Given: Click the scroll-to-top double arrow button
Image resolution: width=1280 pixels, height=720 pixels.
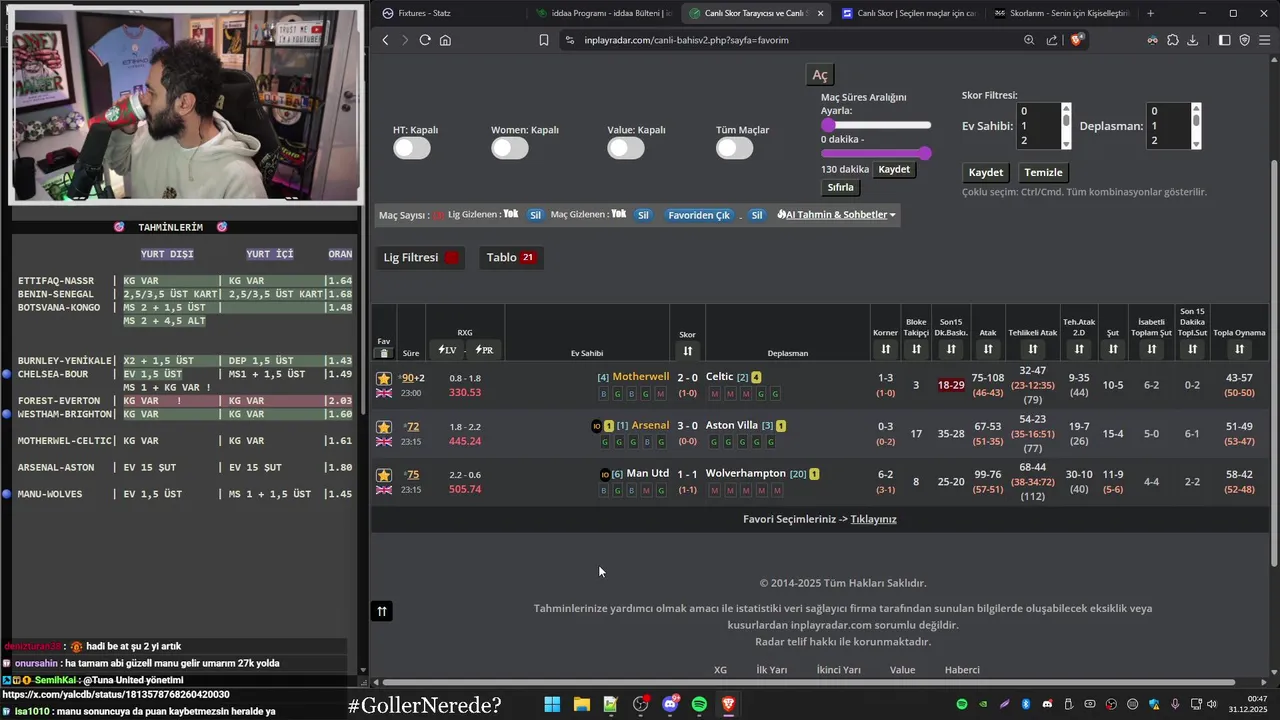Looking at the screenshot, I should pyautogui.click(x=382, y=611).
